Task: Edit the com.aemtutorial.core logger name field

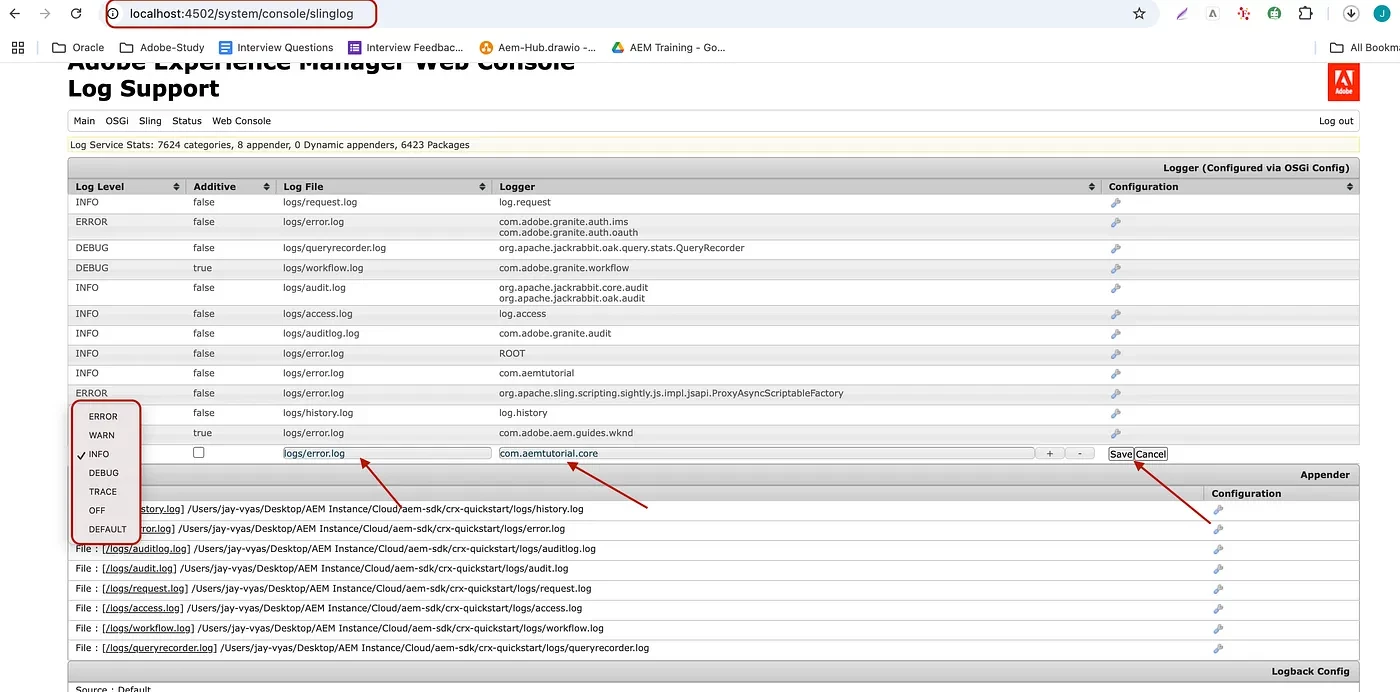Action: coord(767,453)
